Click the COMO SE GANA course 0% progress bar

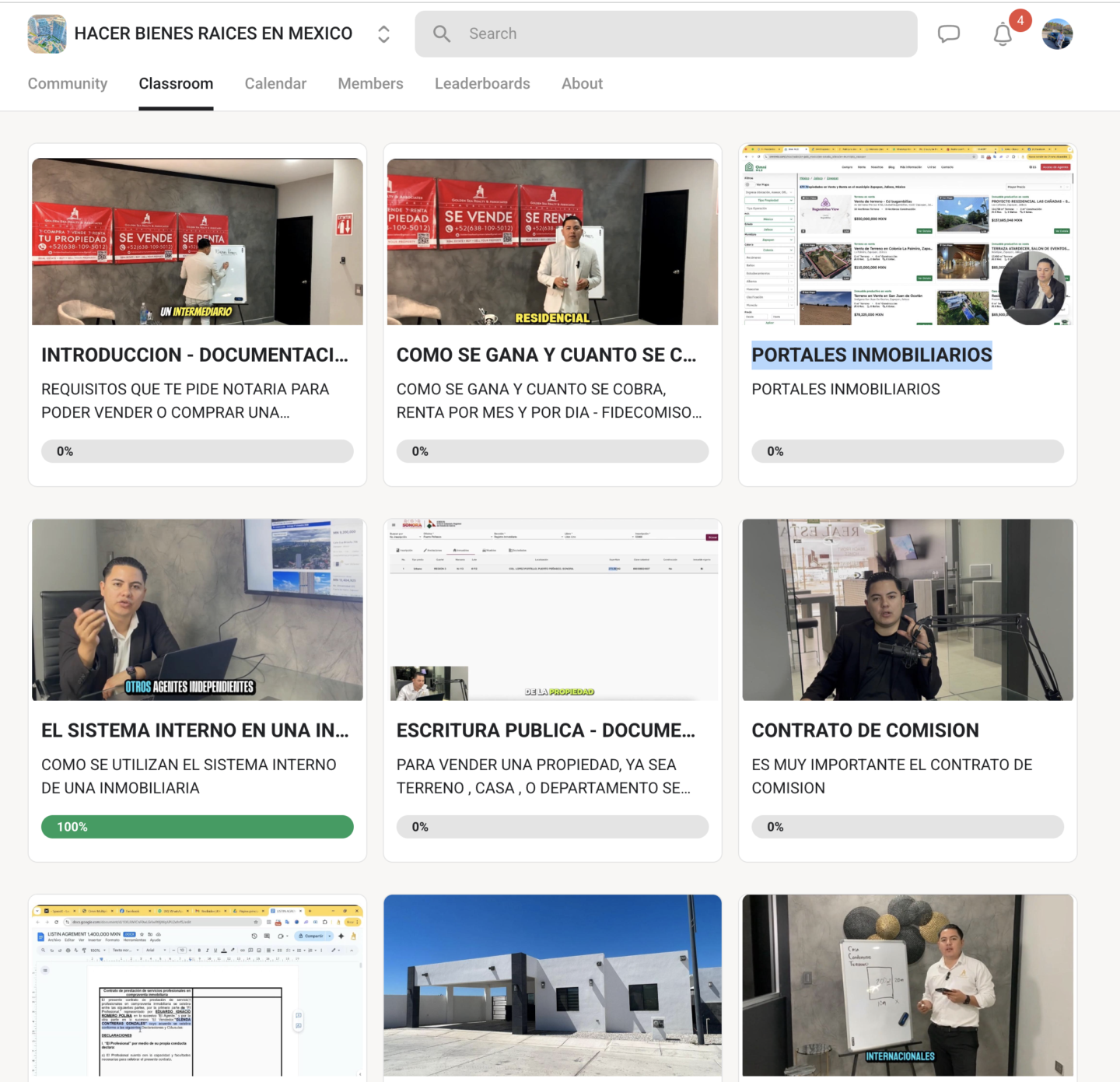[x=553, y=451]
